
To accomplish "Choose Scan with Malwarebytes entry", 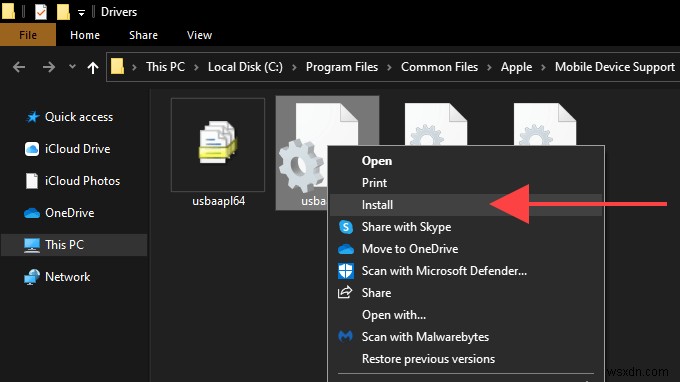I will click(x=466, y=337).
